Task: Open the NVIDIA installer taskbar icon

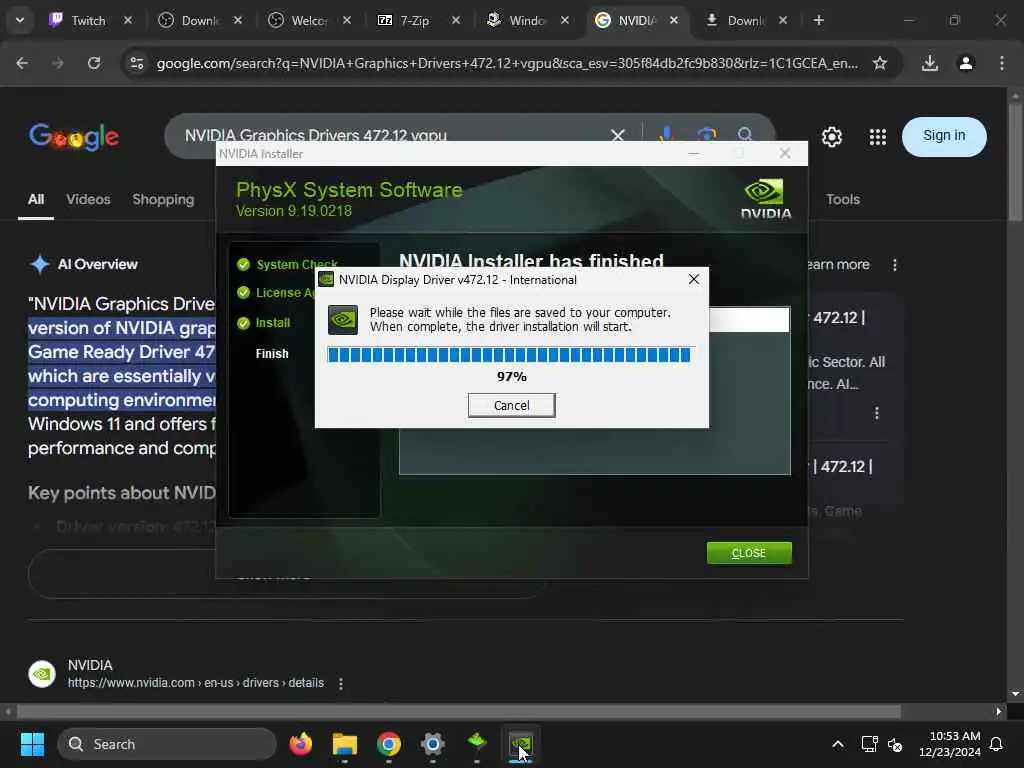Action: pos(520,744)
